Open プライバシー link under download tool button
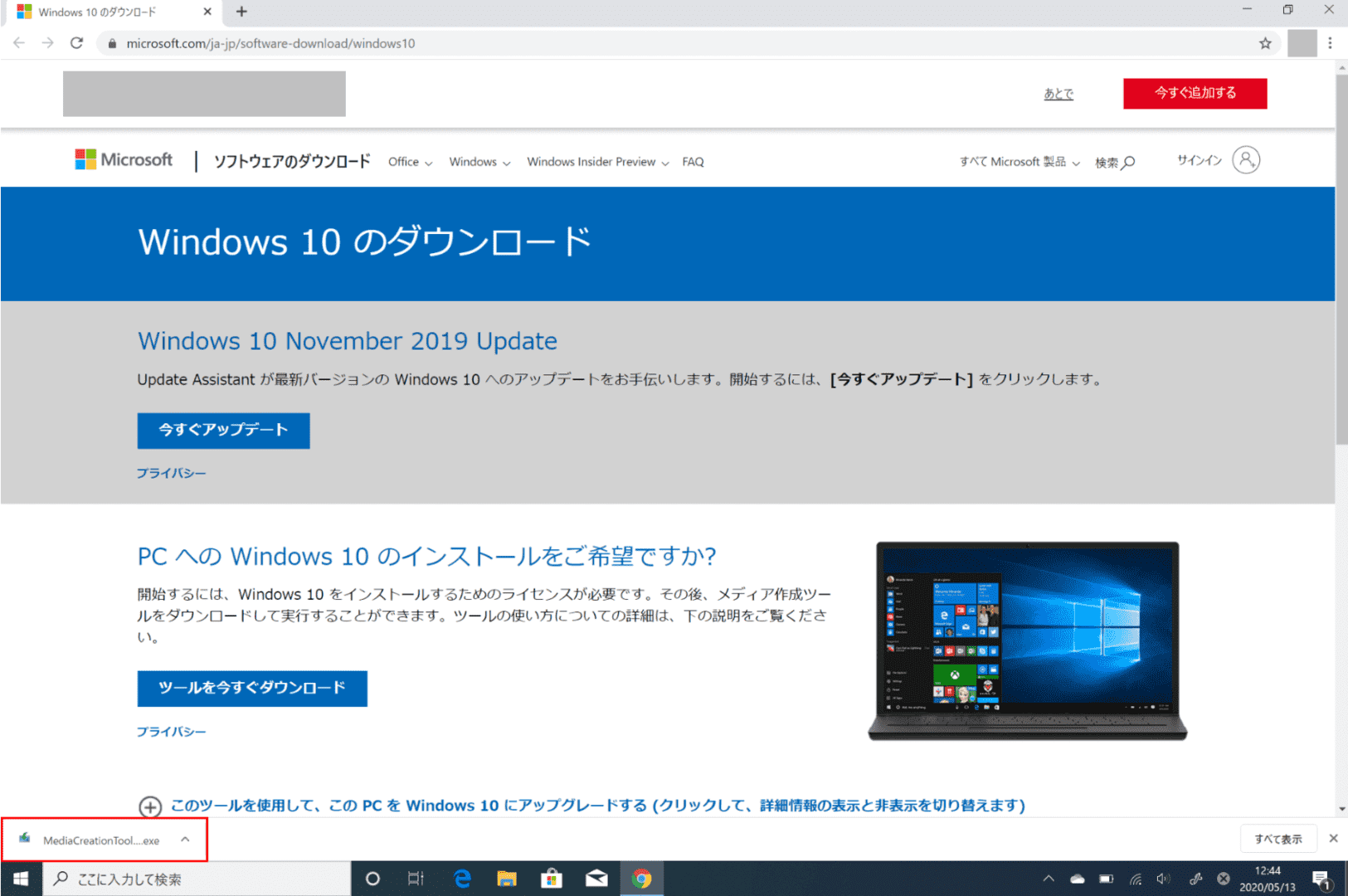Screen dimensions: 1348x896 click(x=171, y=732)
